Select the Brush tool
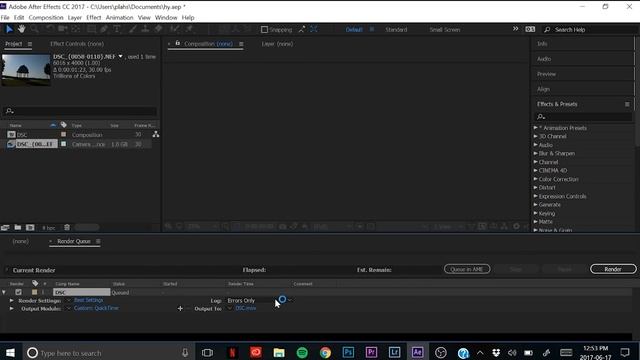640x360 pixels. point(133,29)
